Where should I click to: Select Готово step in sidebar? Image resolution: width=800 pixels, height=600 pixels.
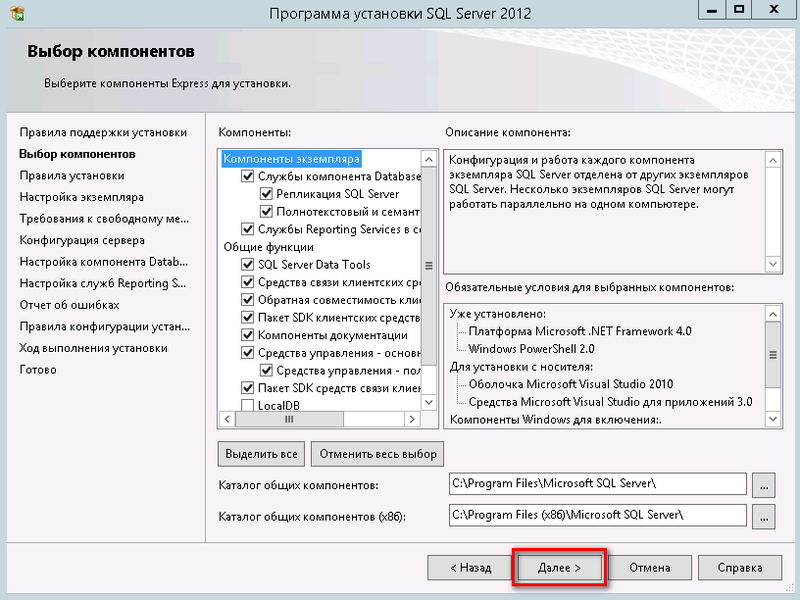[38, 370]
